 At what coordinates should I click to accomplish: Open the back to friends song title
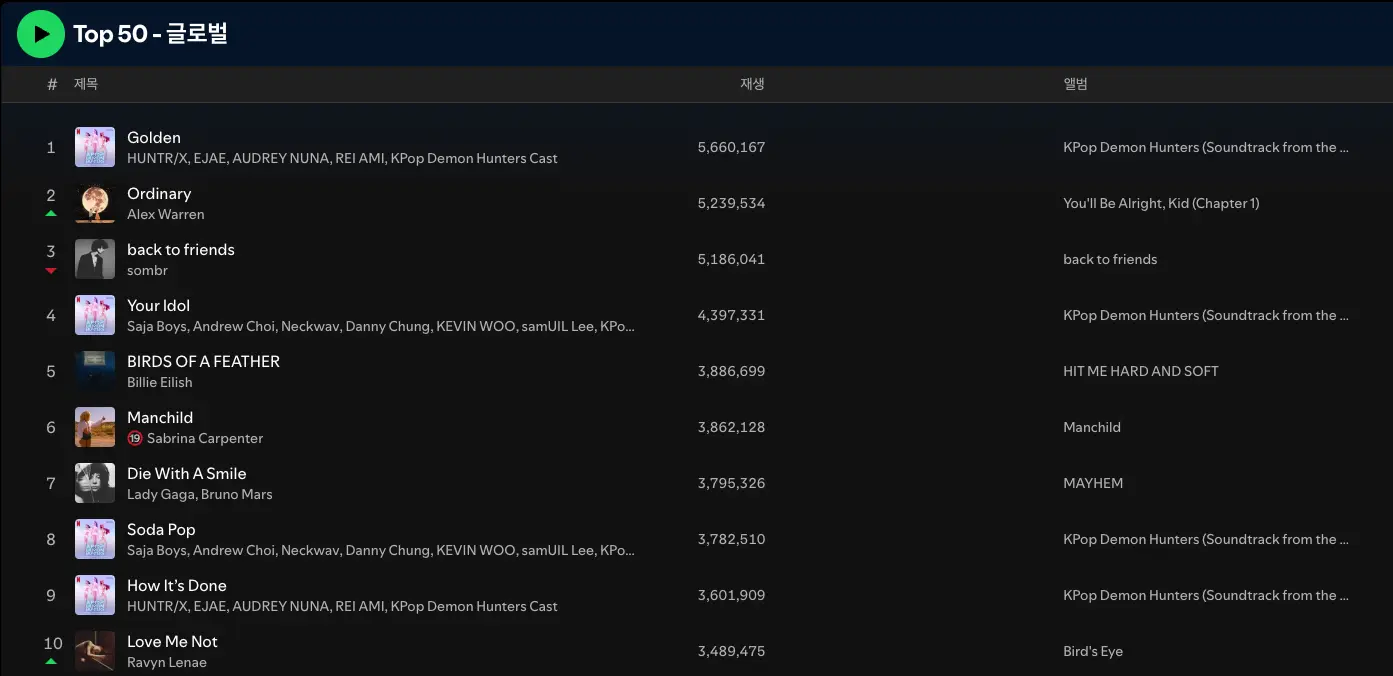click(x=181, y=249)
